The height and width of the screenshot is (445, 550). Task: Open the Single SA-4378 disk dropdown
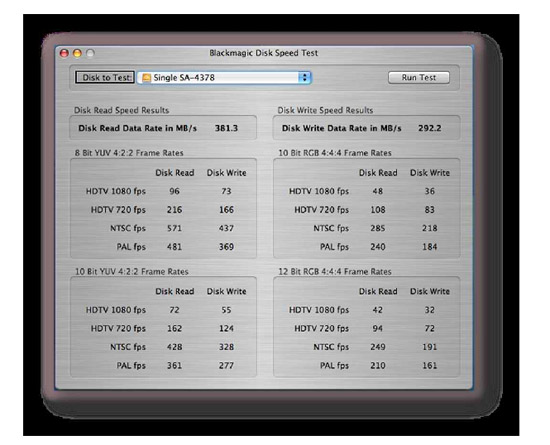[224, 77]
